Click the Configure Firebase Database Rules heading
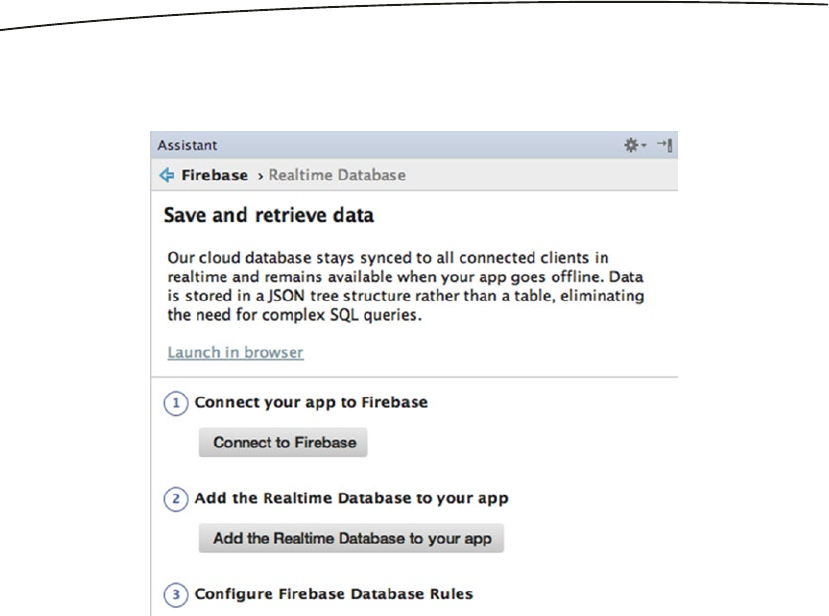 [334, 594]
